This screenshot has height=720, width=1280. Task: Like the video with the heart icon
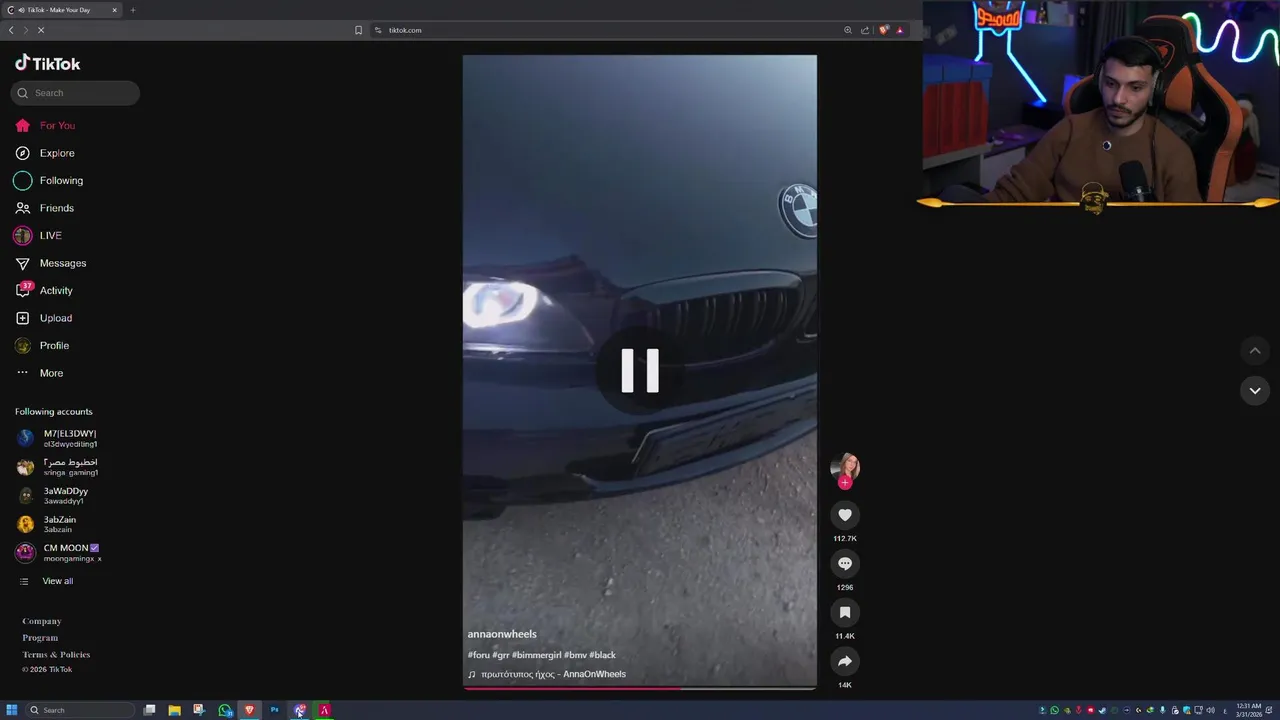pyautogui.click(x=845, y=515)
